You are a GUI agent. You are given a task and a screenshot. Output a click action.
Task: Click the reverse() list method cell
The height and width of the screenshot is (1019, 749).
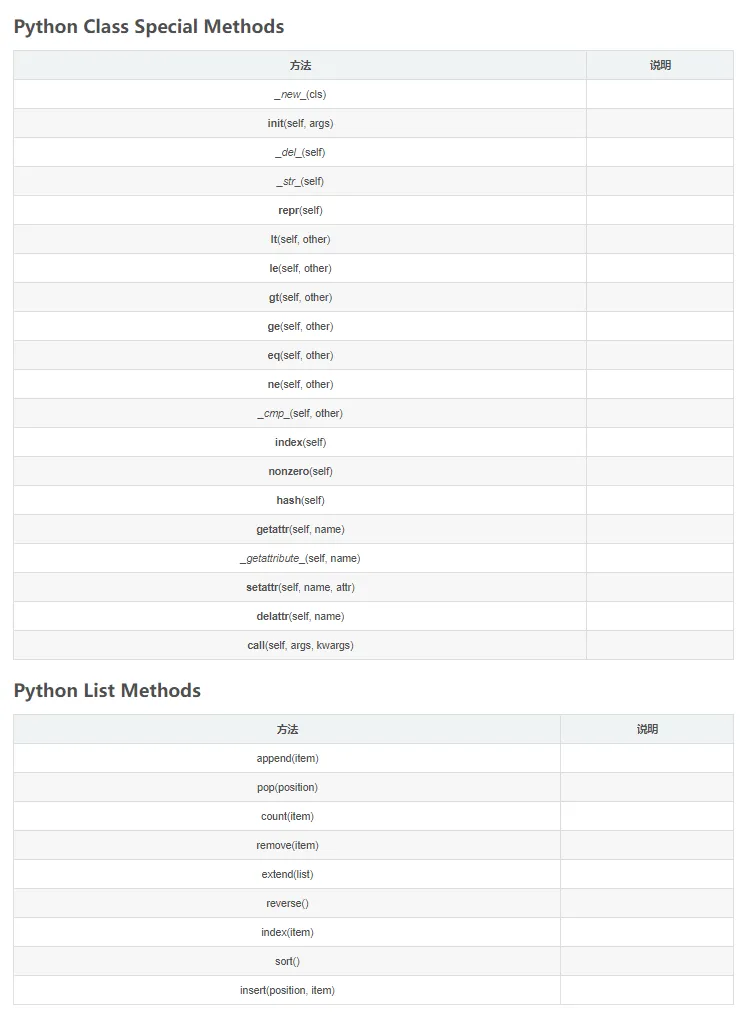click(287, 903)
